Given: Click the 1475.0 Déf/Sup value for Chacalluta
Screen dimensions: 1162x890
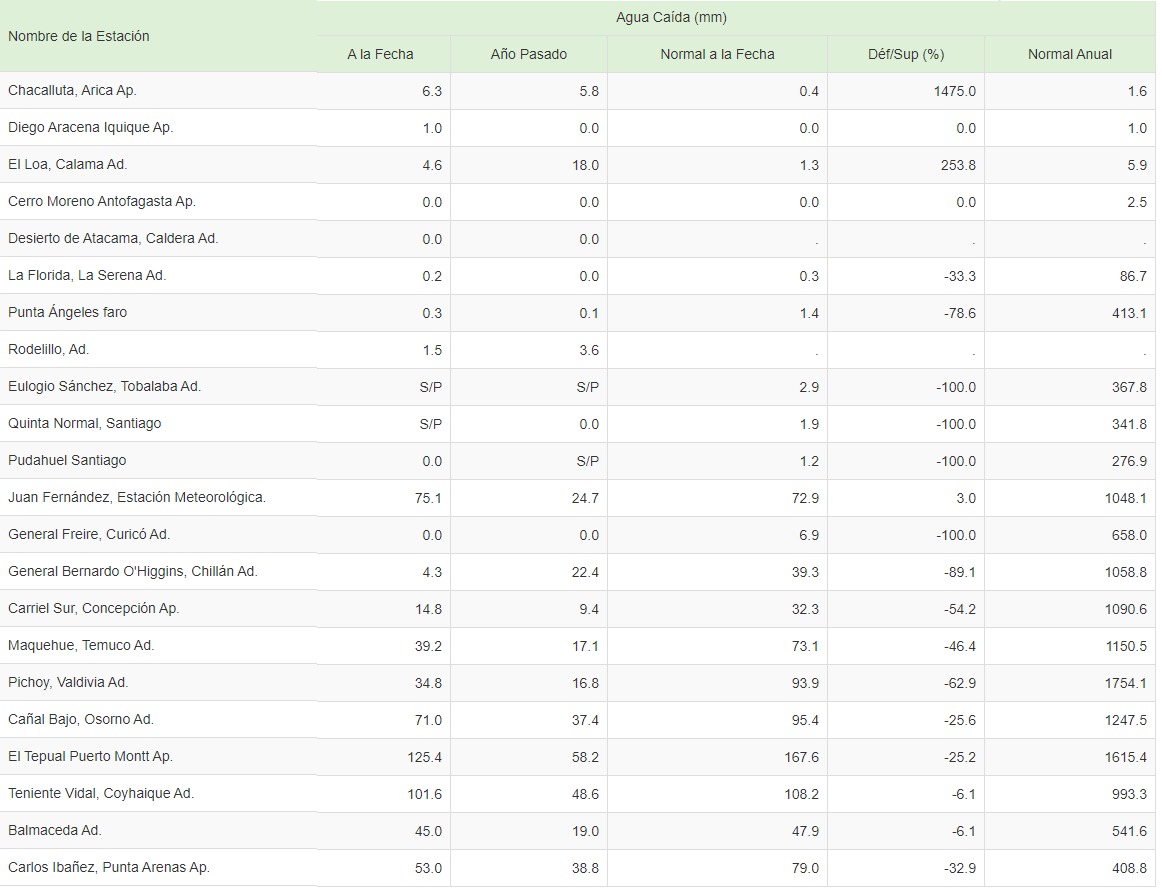Looking at the screenshot, I should (957, 91).
